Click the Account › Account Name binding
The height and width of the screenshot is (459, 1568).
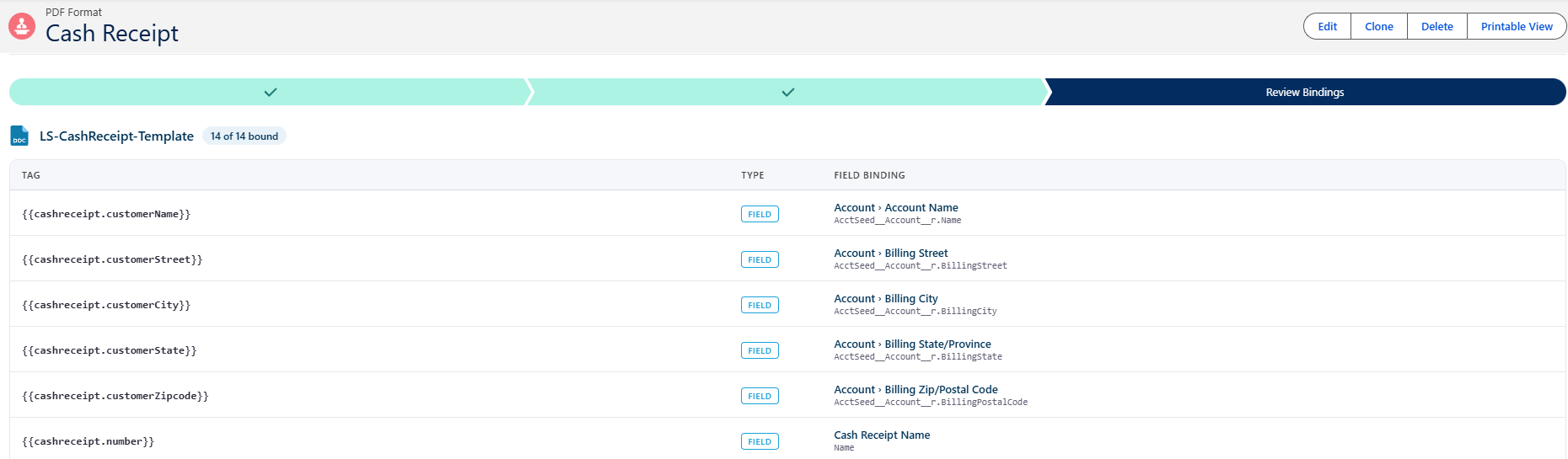896,207
